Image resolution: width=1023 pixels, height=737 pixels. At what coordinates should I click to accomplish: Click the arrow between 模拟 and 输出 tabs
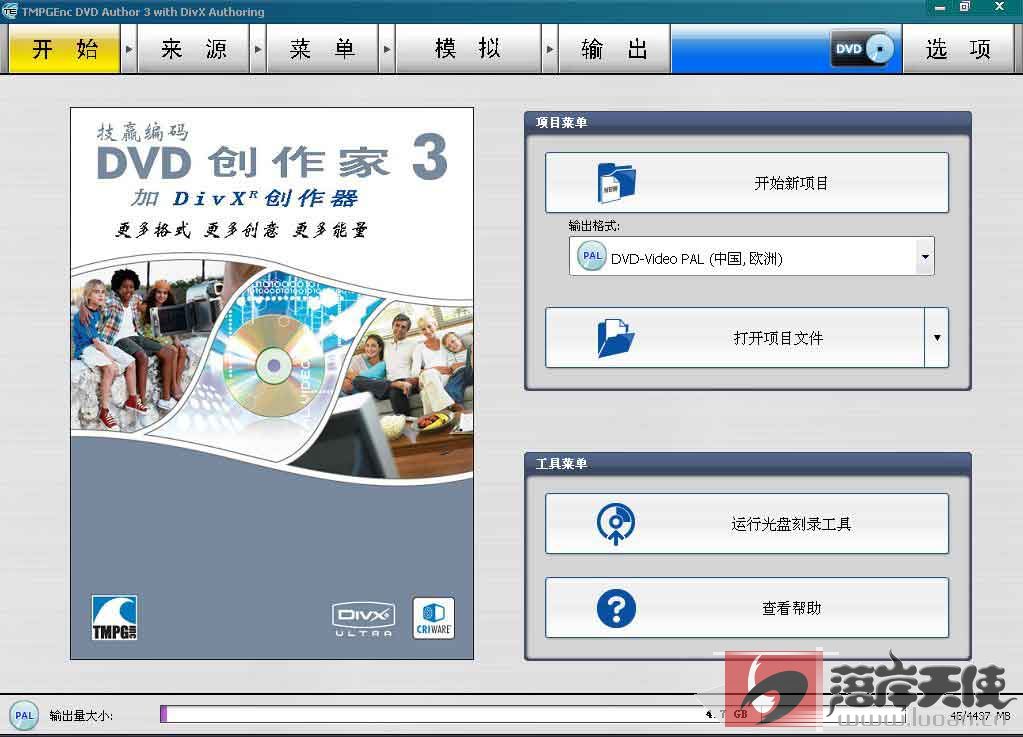pyautogui.click(x=549, y=49)
